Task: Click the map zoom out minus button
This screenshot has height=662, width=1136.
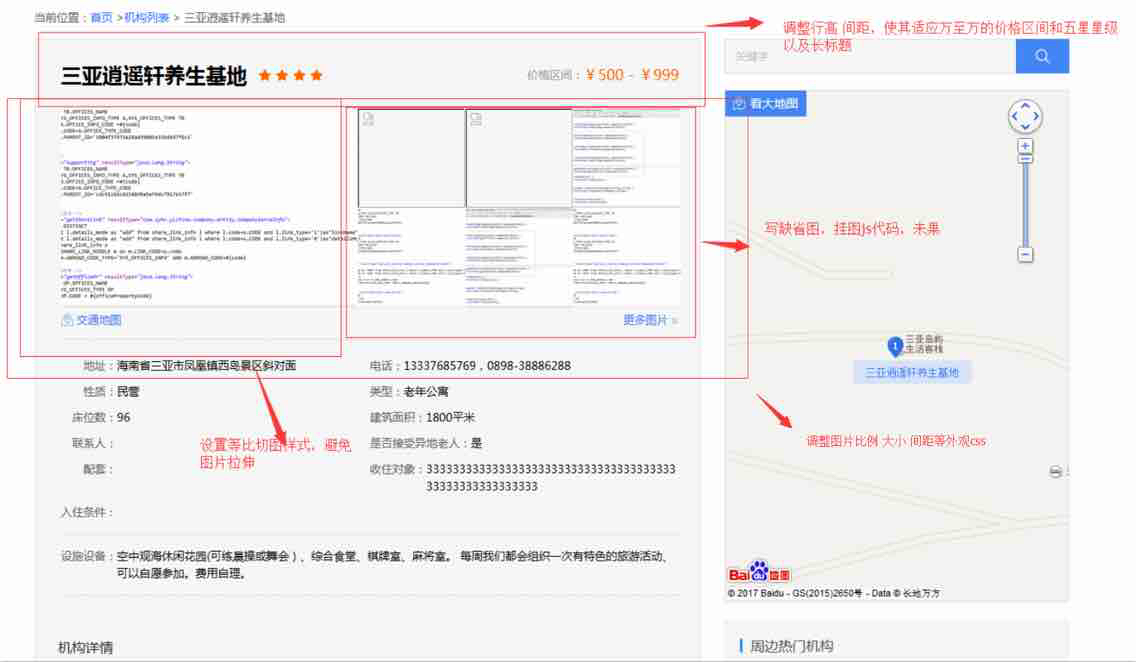Action: coord(1025,255)
